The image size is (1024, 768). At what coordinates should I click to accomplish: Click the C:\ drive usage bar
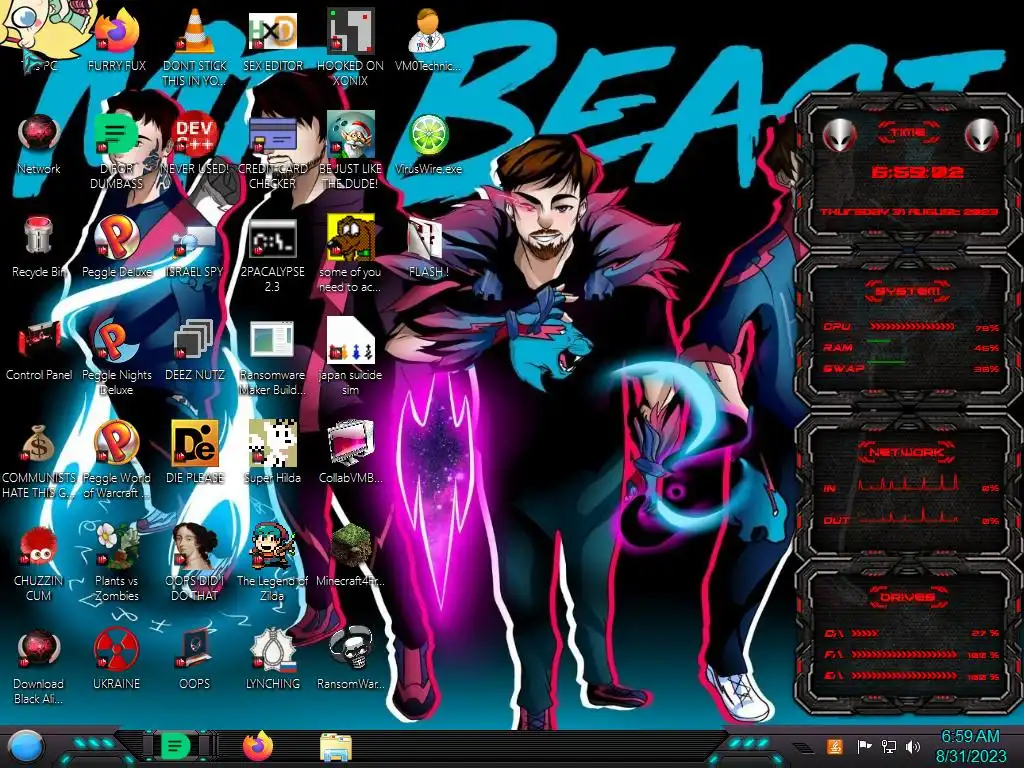[x=904, y=633]
